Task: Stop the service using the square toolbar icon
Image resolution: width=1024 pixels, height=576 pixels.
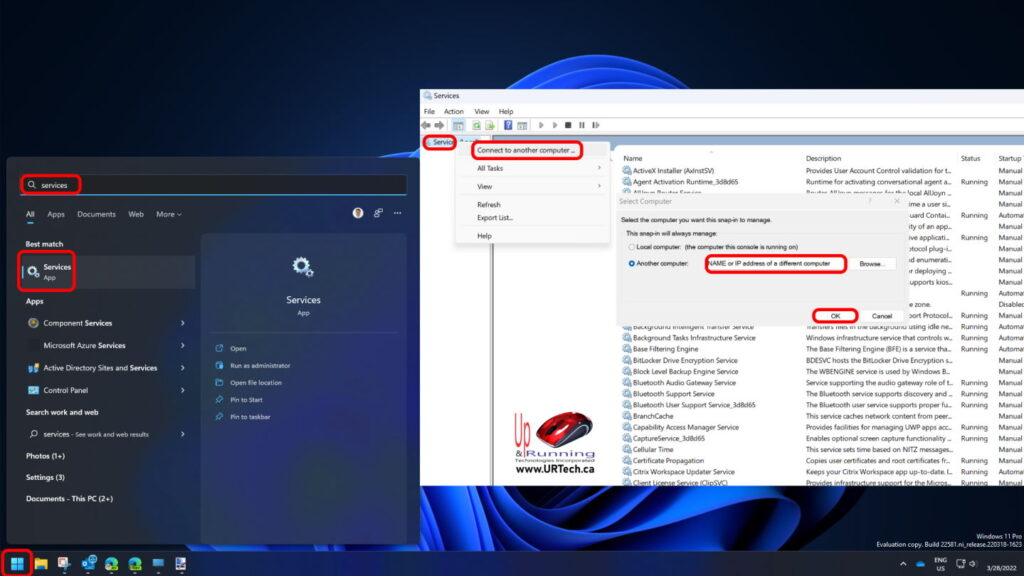Action: (568, 125)
